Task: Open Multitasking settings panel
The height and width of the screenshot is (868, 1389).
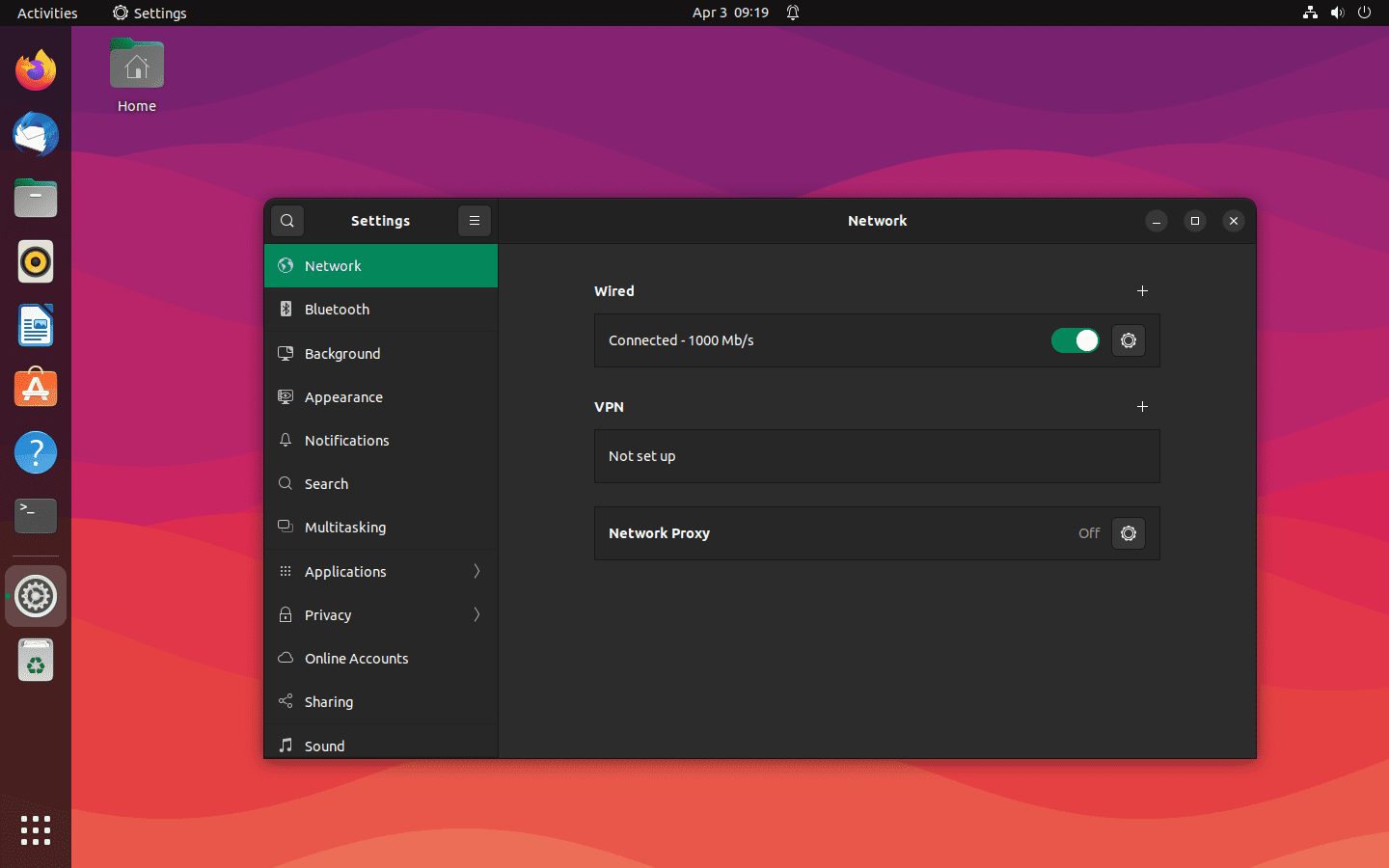Action: click(x=381, y=528)
